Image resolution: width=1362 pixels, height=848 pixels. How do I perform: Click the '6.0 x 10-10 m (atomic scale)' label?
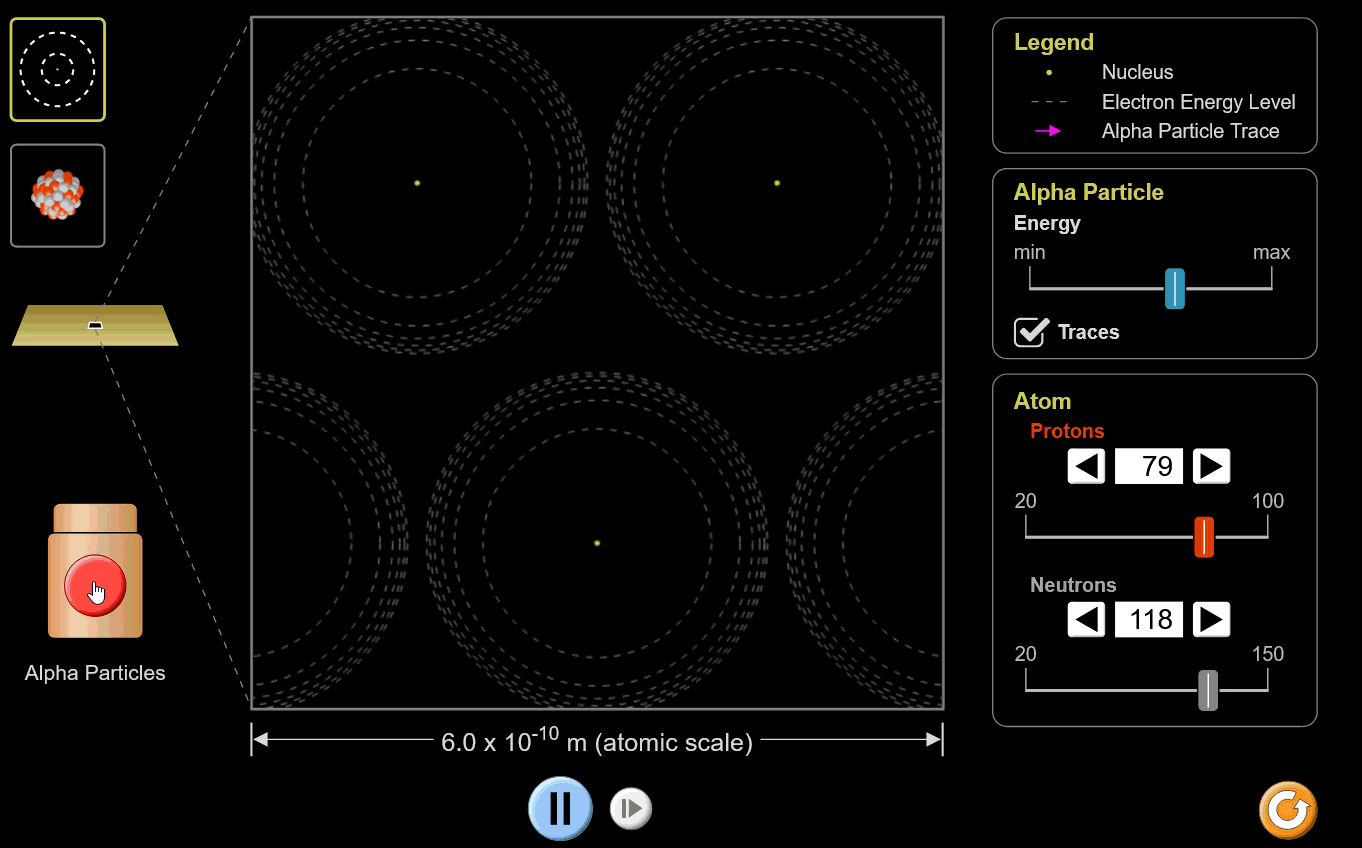[x=597, y=741]
